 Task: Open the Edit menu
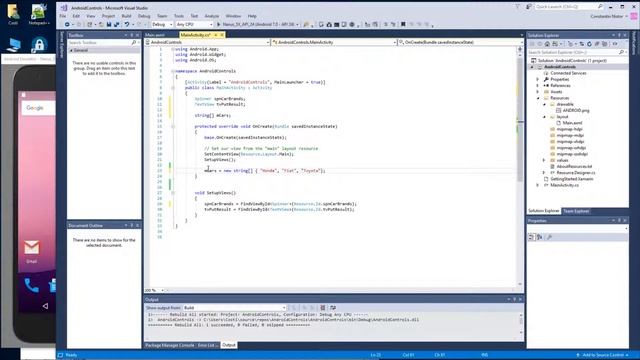(x=76, y=16)
